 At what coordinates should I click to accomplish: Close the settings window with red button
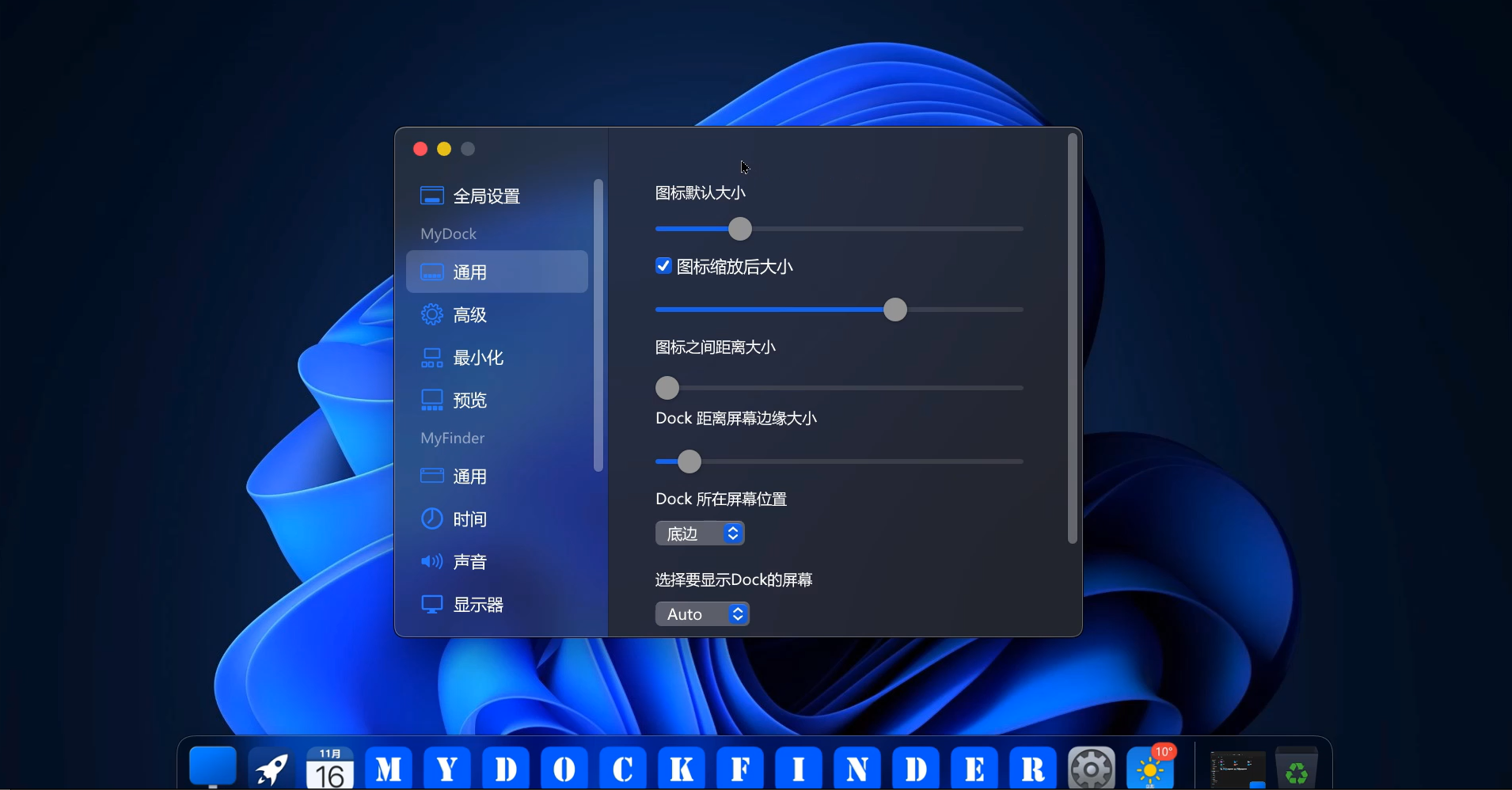point(420,149)
